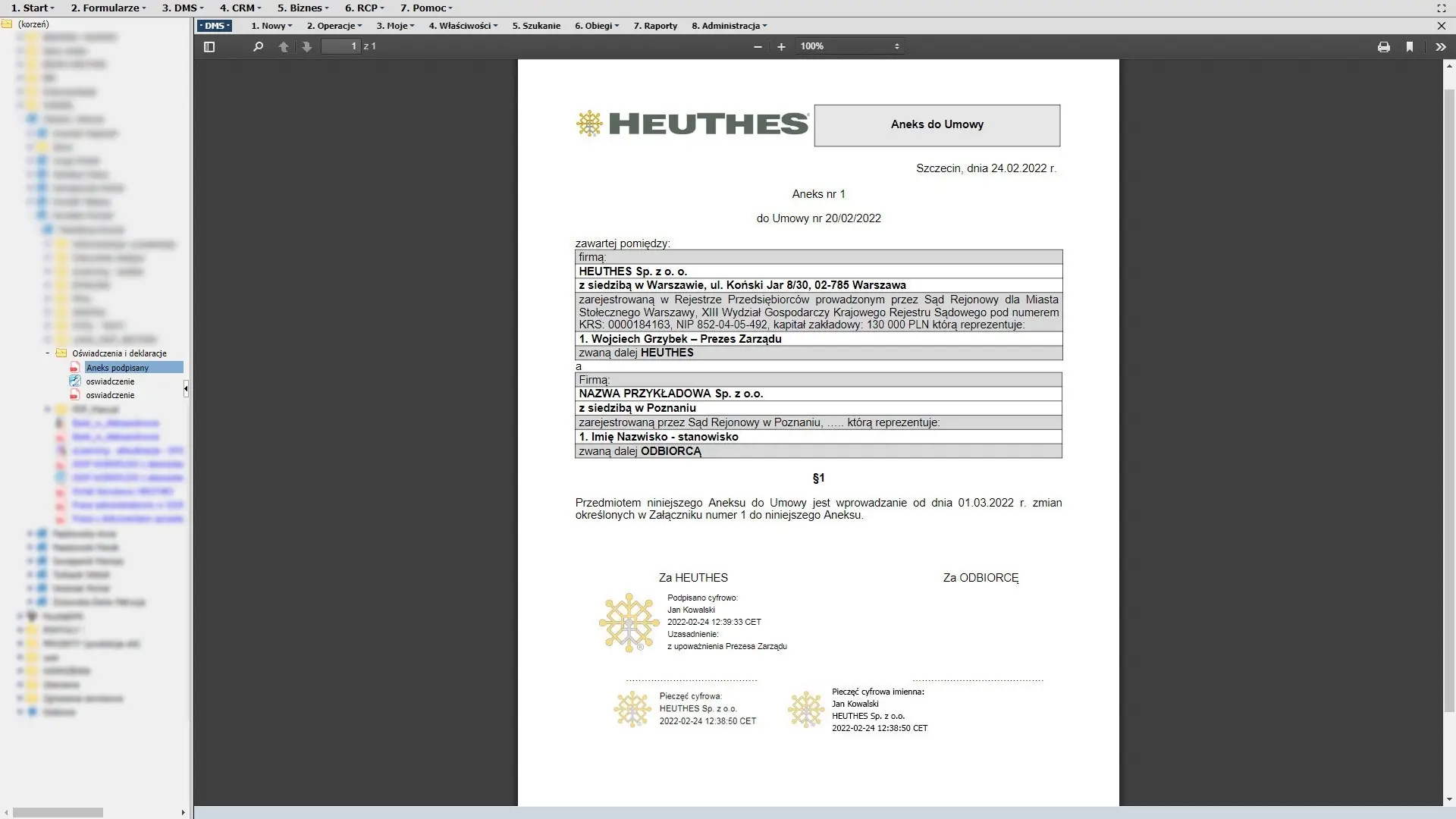Image resolution: width=1456 pixels, height=819 pixels.
Task: Click 5. Szukanie in DMS toolbar
Action: [536, 26]
